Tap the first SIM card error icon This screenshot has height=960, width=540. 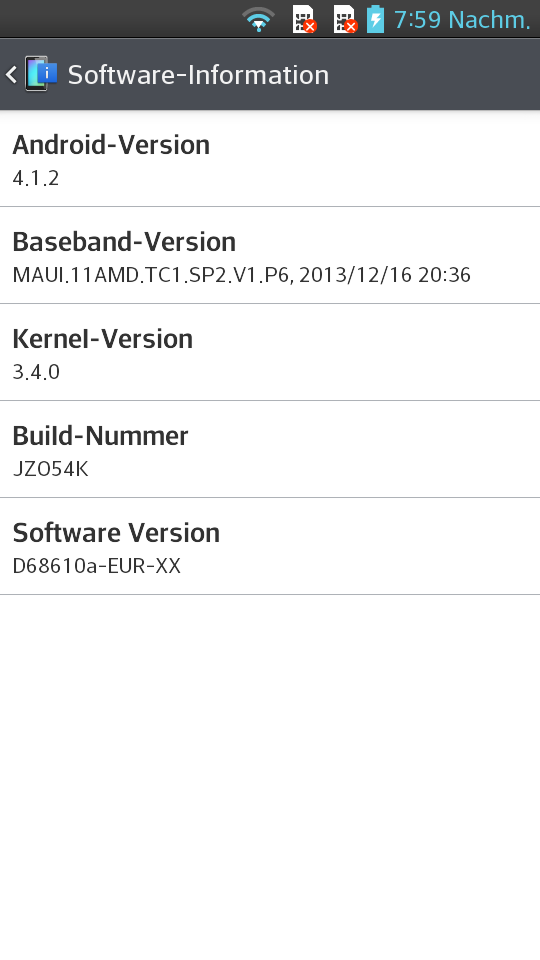coord(304,20)
